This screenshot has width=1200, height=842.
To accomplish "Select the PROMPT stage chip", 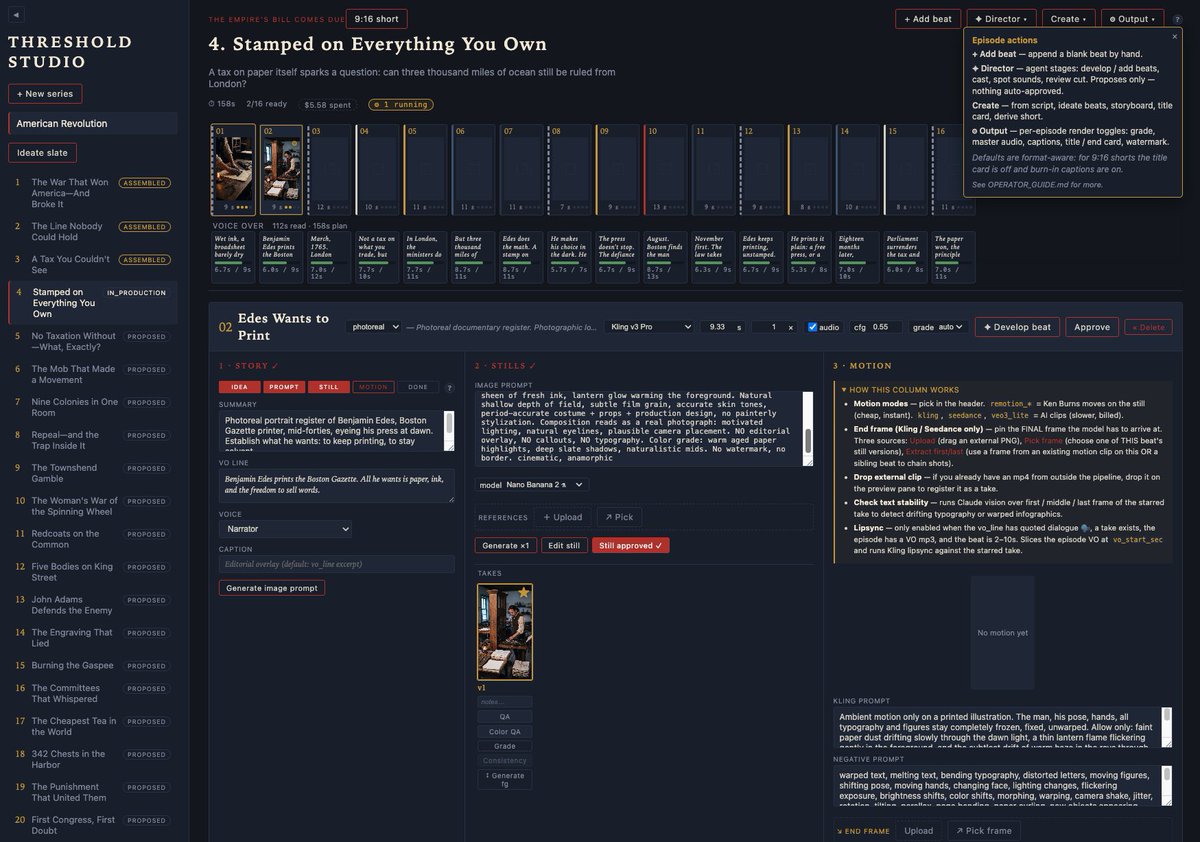I will (x=284, y=387).
